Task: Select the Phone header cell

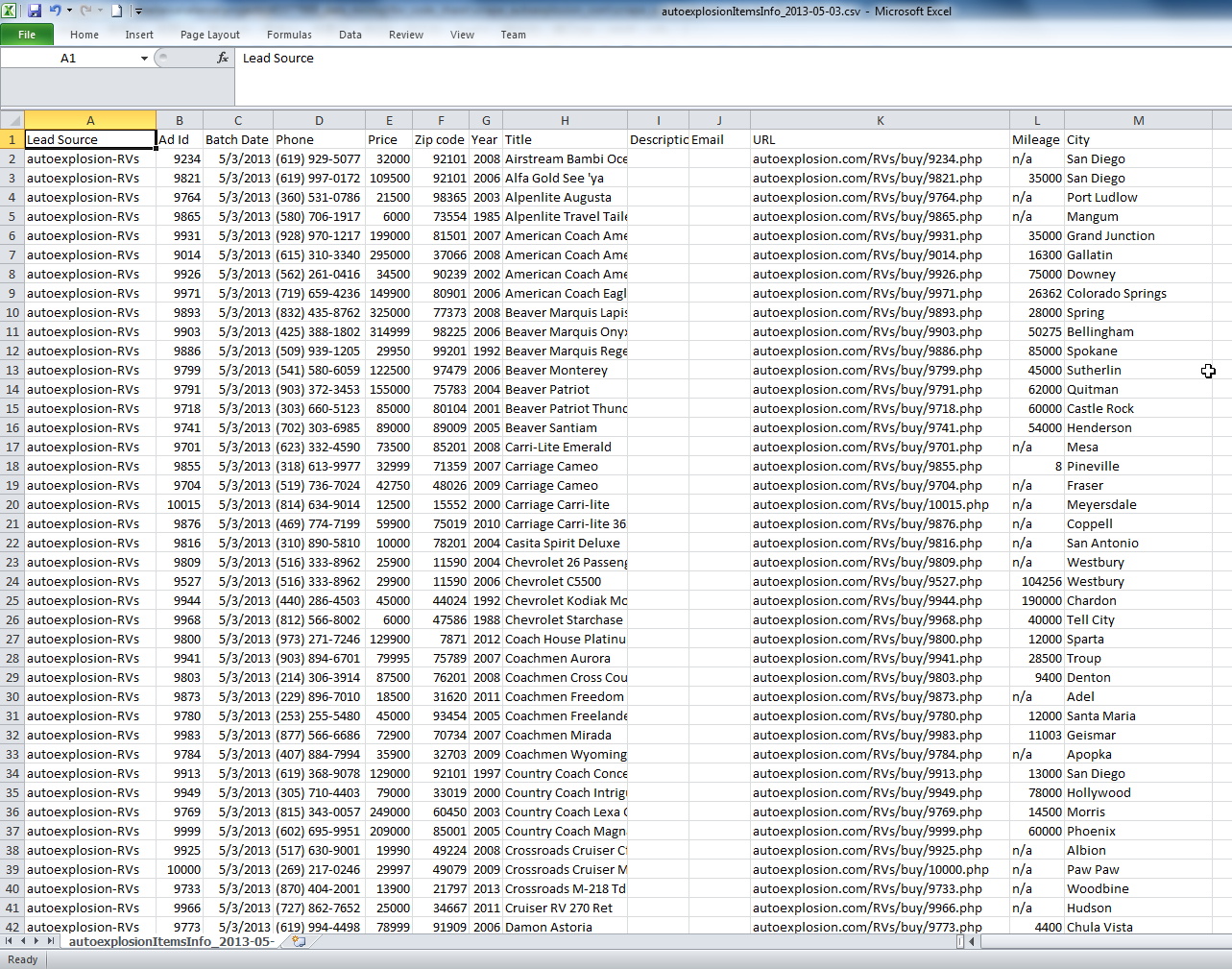Action: click(x=319, y=139)
